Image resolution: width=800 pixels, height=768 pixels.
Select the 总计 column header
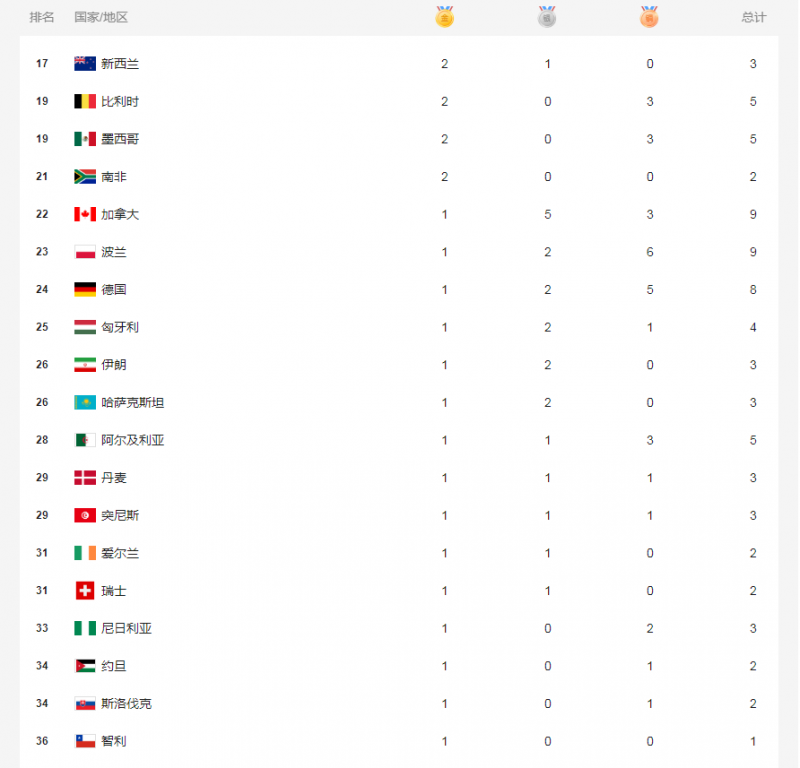(x=754, y=17)
